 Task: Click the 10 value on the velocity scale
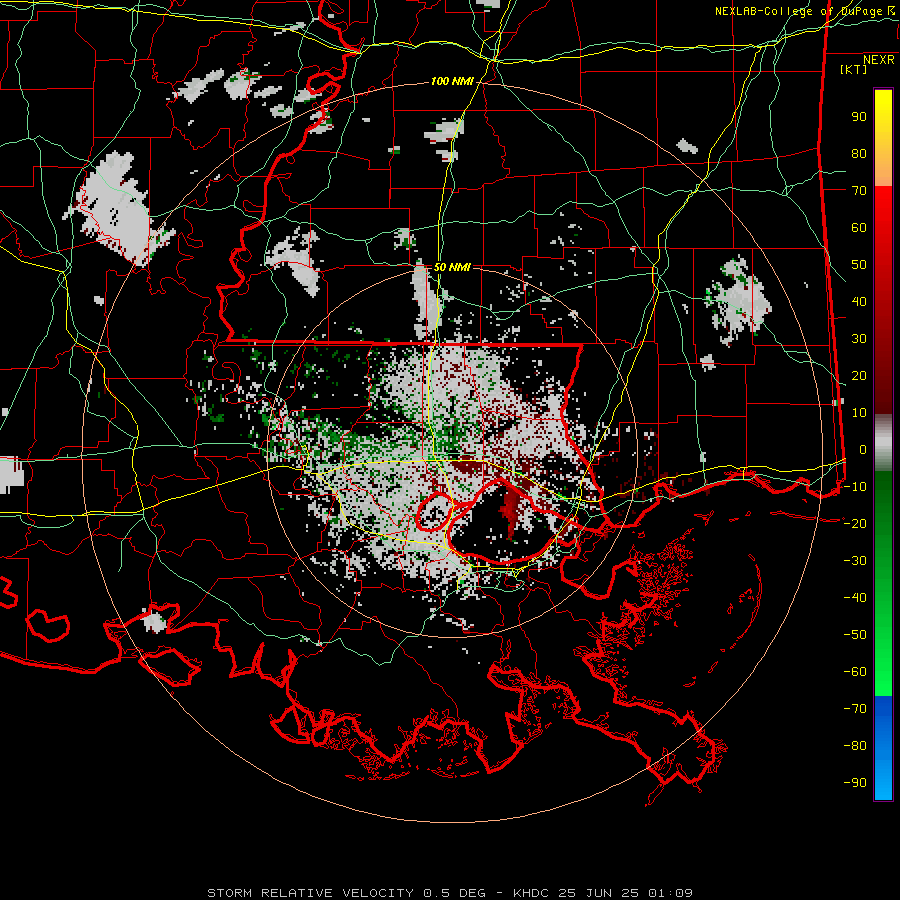[x=859, y=413]
